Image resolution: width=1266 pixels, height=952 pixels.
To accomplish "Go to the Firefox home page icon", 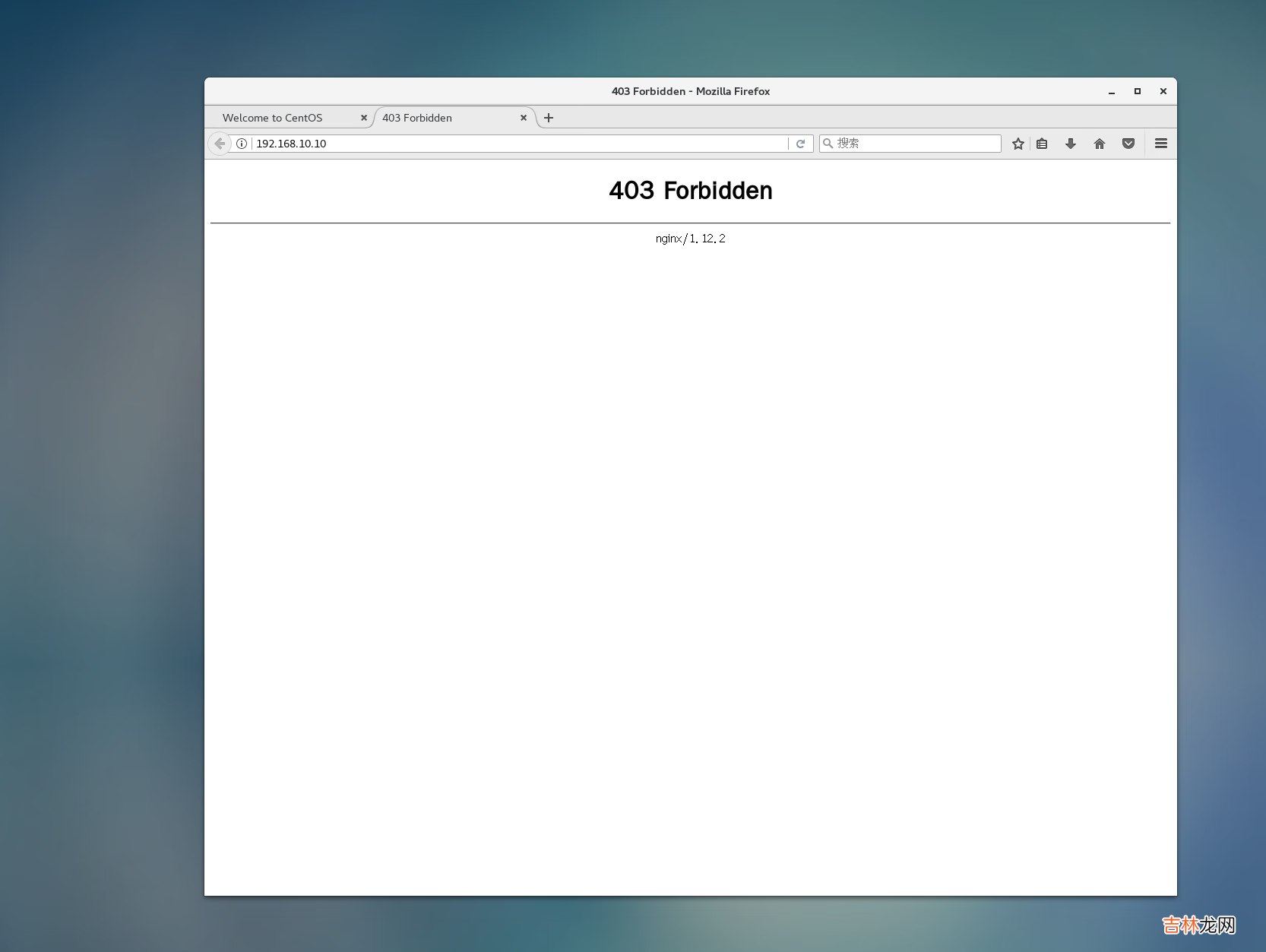I will tap(1100, 144).
